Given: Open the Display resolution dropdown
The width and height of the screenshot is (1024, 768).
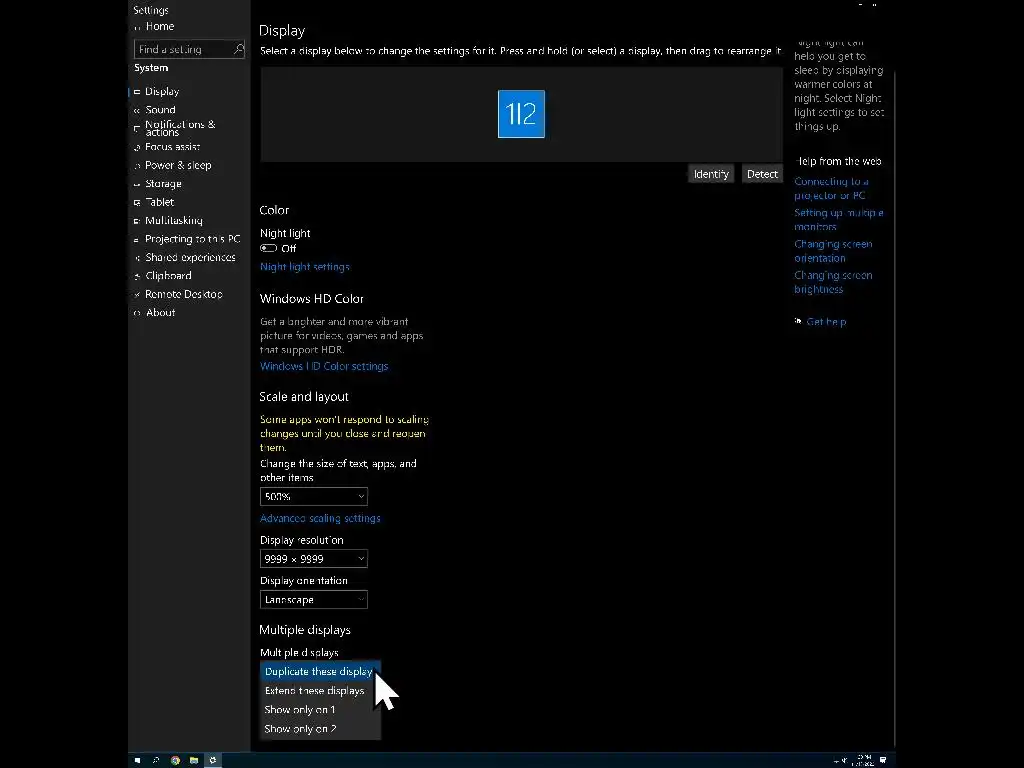Looking at the screenshot, I should 313,558.
